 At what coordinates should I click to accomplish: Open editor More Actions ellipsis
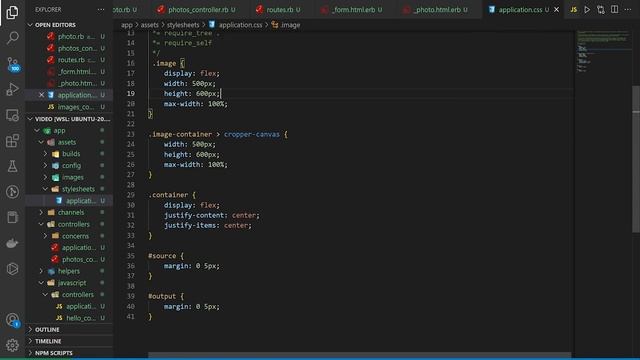(x=628, y=9)
